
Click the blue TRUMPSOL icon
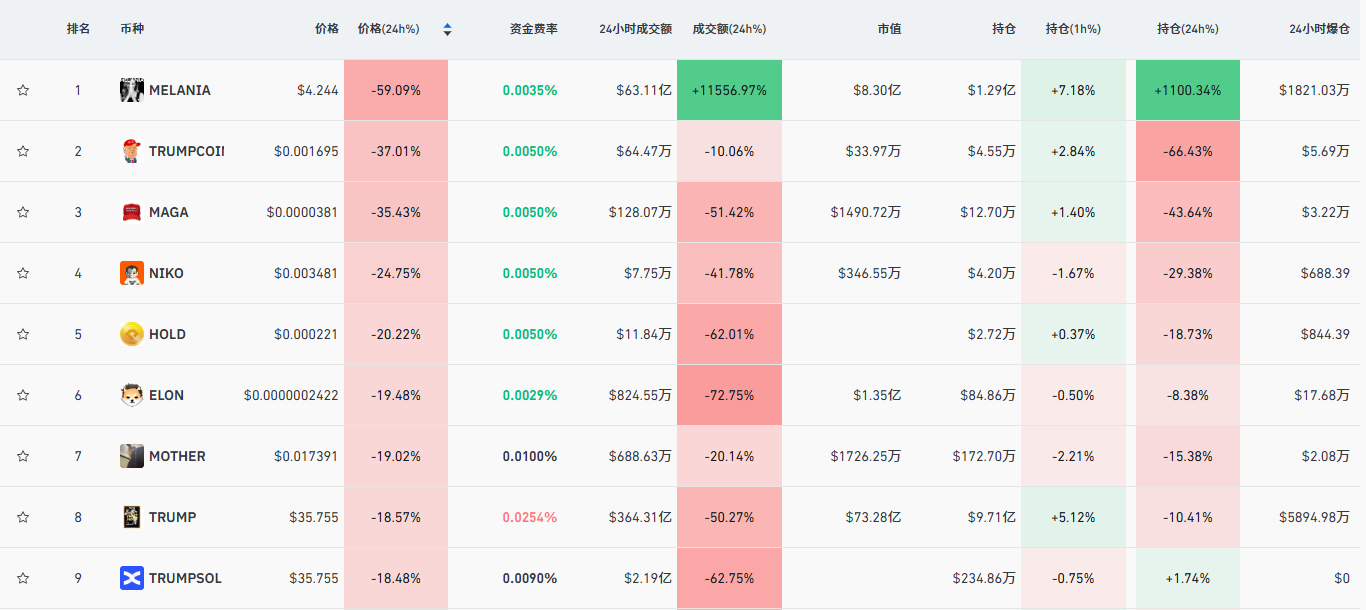(x=131, y=578)
